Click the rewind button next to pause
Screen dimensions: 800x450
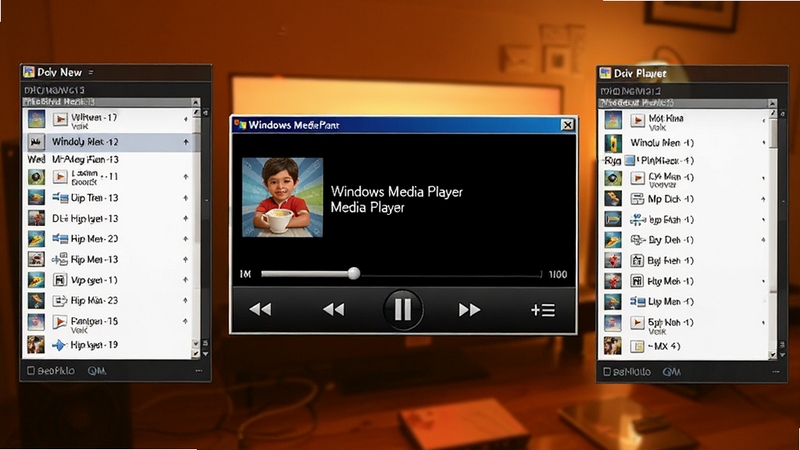[334, 310]
